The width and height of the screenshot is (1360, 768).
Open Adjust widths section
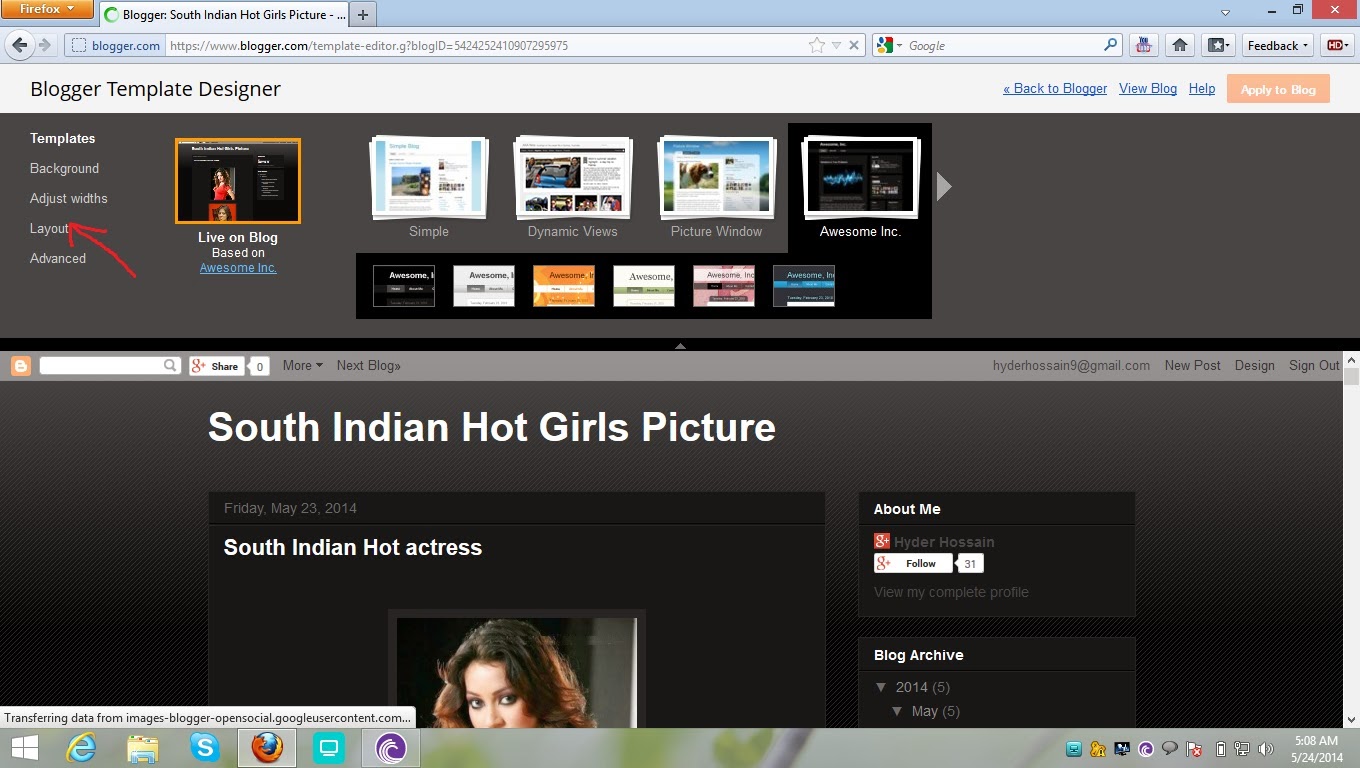68,198
